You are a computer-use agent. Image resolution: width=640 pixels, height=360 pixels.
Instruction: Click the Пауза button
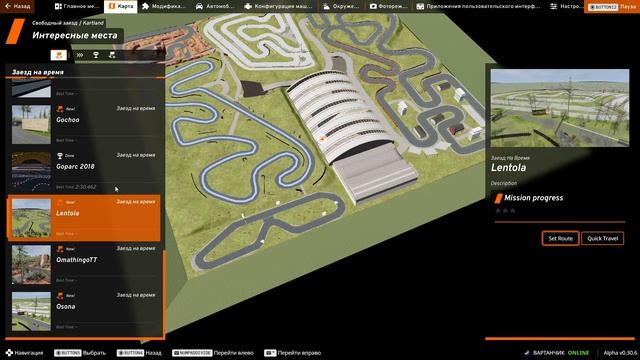pos(612,7)
